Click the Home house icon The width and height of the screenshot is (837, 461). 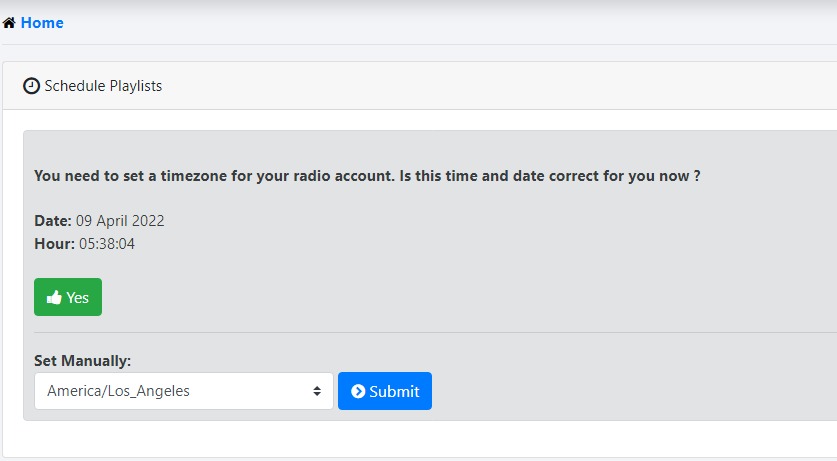9,23
